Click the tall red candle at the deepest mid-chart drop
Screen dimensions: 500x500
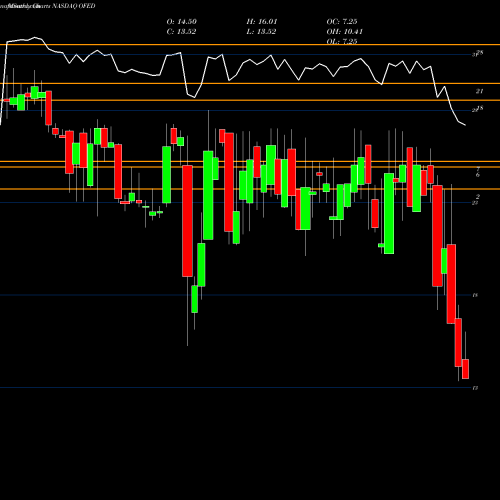click(187, 221)
